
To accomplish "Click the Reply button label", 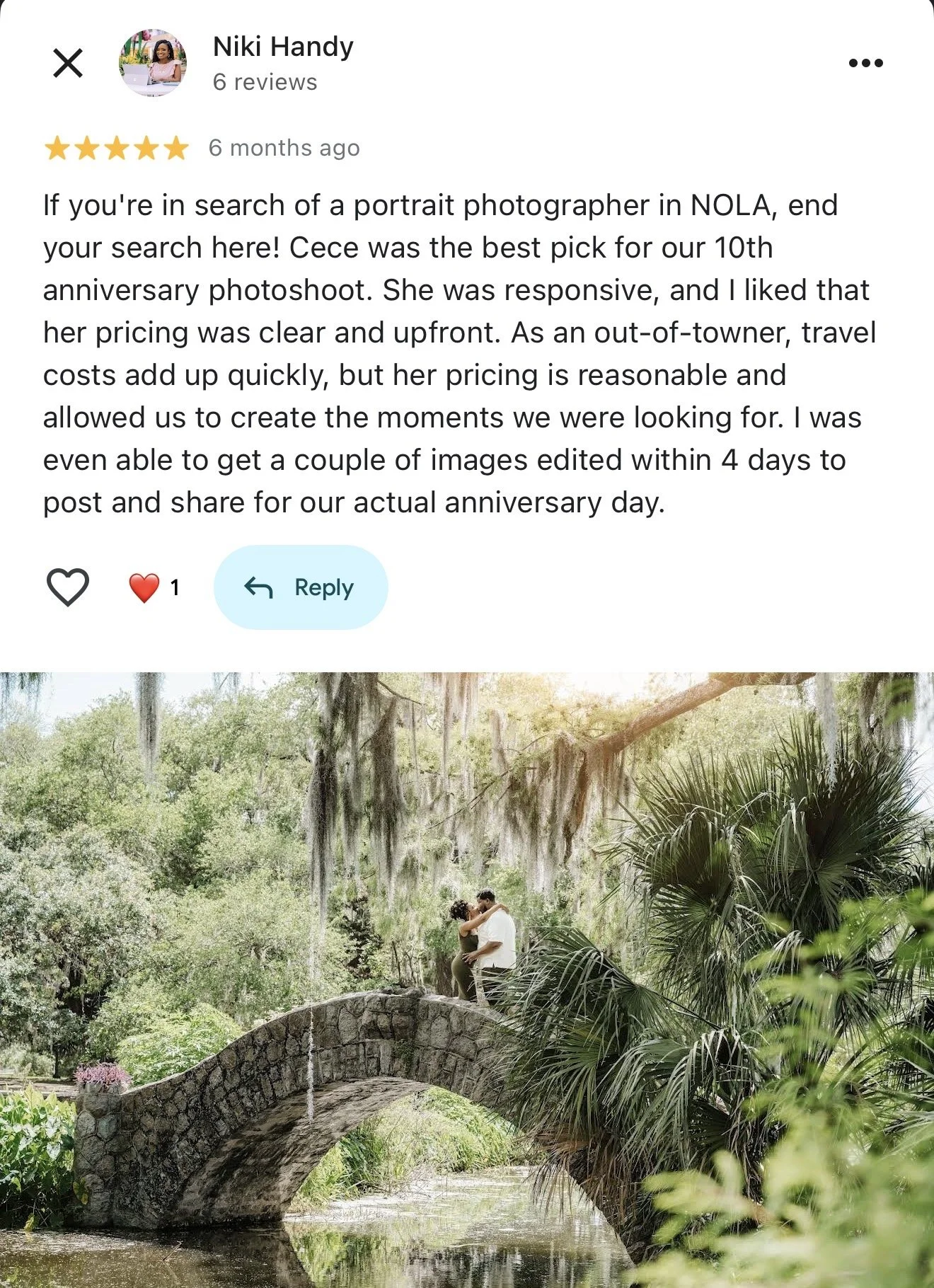I will click(324, 587).
